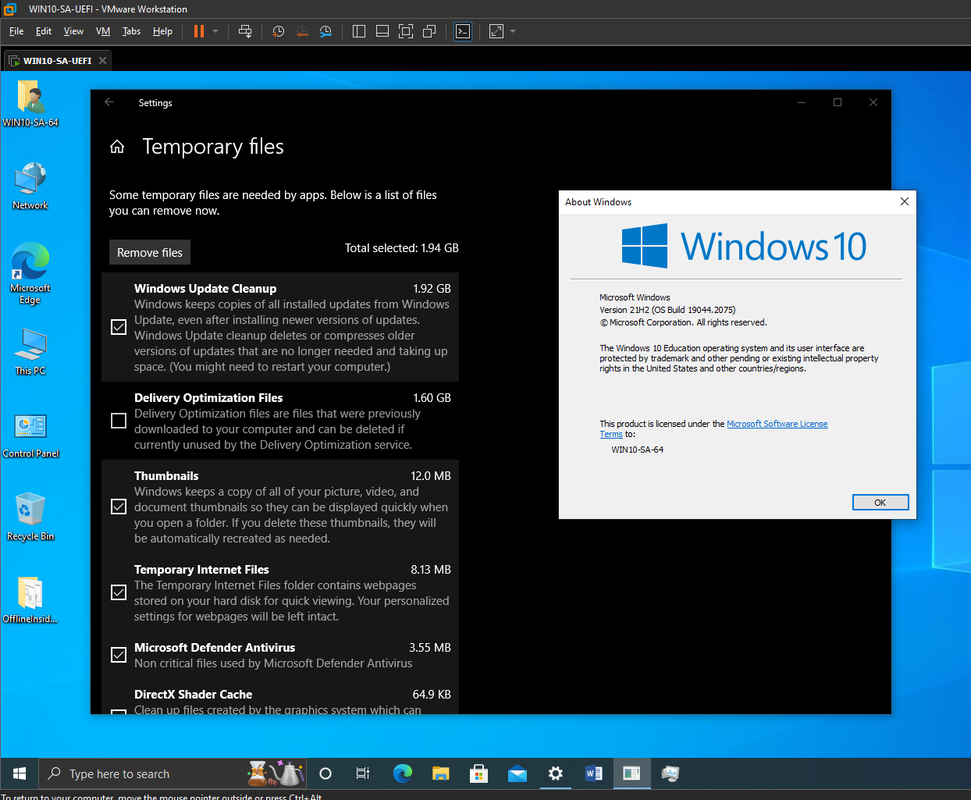Enter full screen mode

406,32
